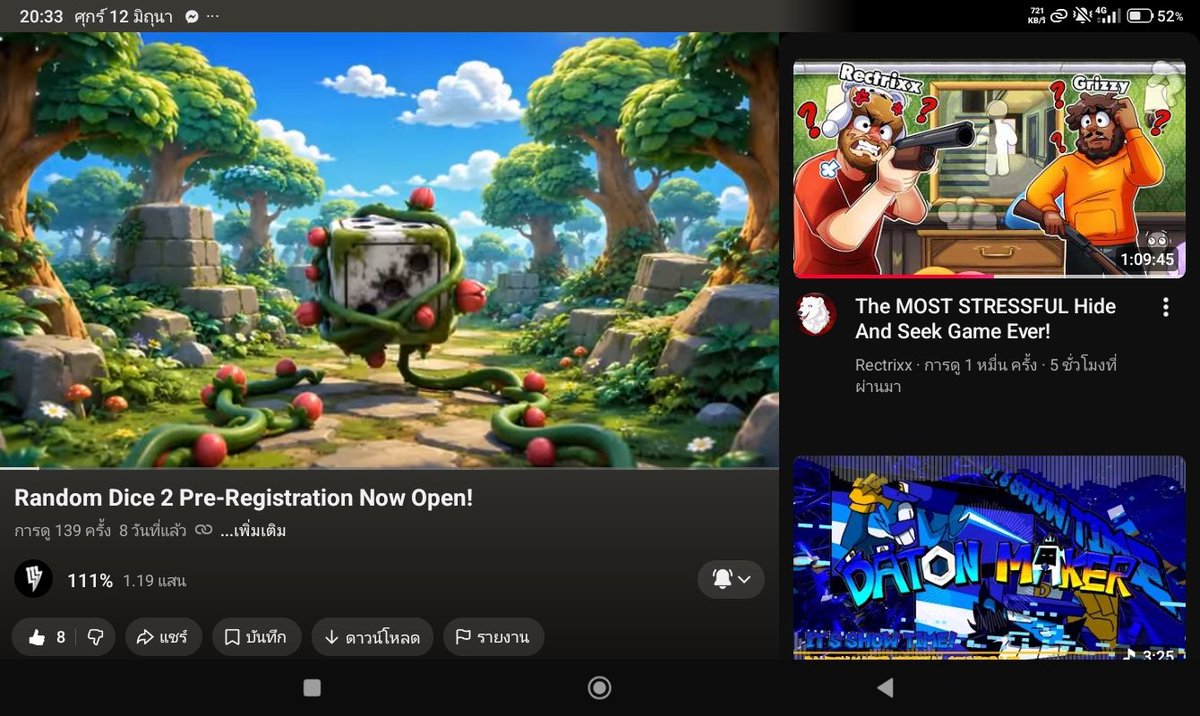Tap the Android recent apps square button
Screen dimensions: 1200x716
tap(312, 687)
